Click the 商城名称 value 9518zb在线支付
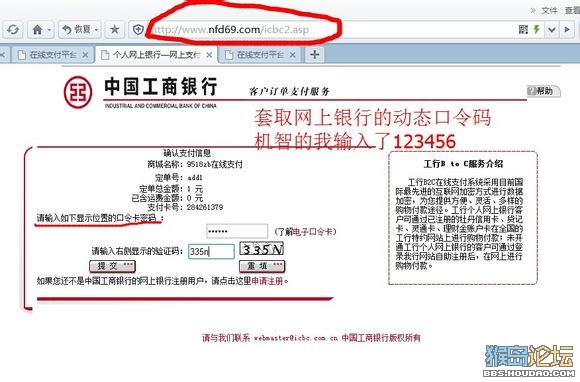The image size is (580, 382). click(215, 164)
